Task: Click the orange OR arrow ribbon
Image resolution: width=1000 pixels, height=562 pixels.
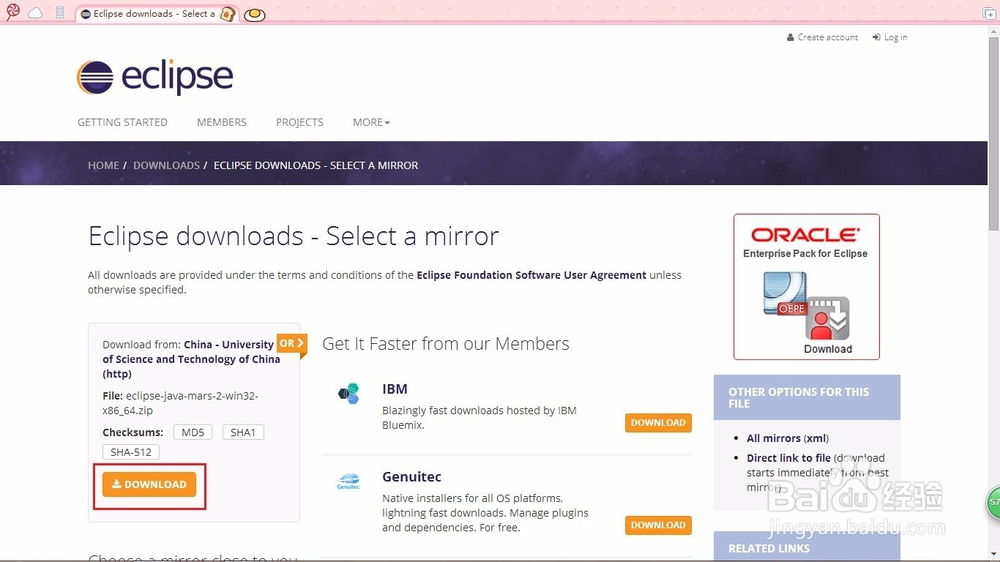Action: point(292,344)
